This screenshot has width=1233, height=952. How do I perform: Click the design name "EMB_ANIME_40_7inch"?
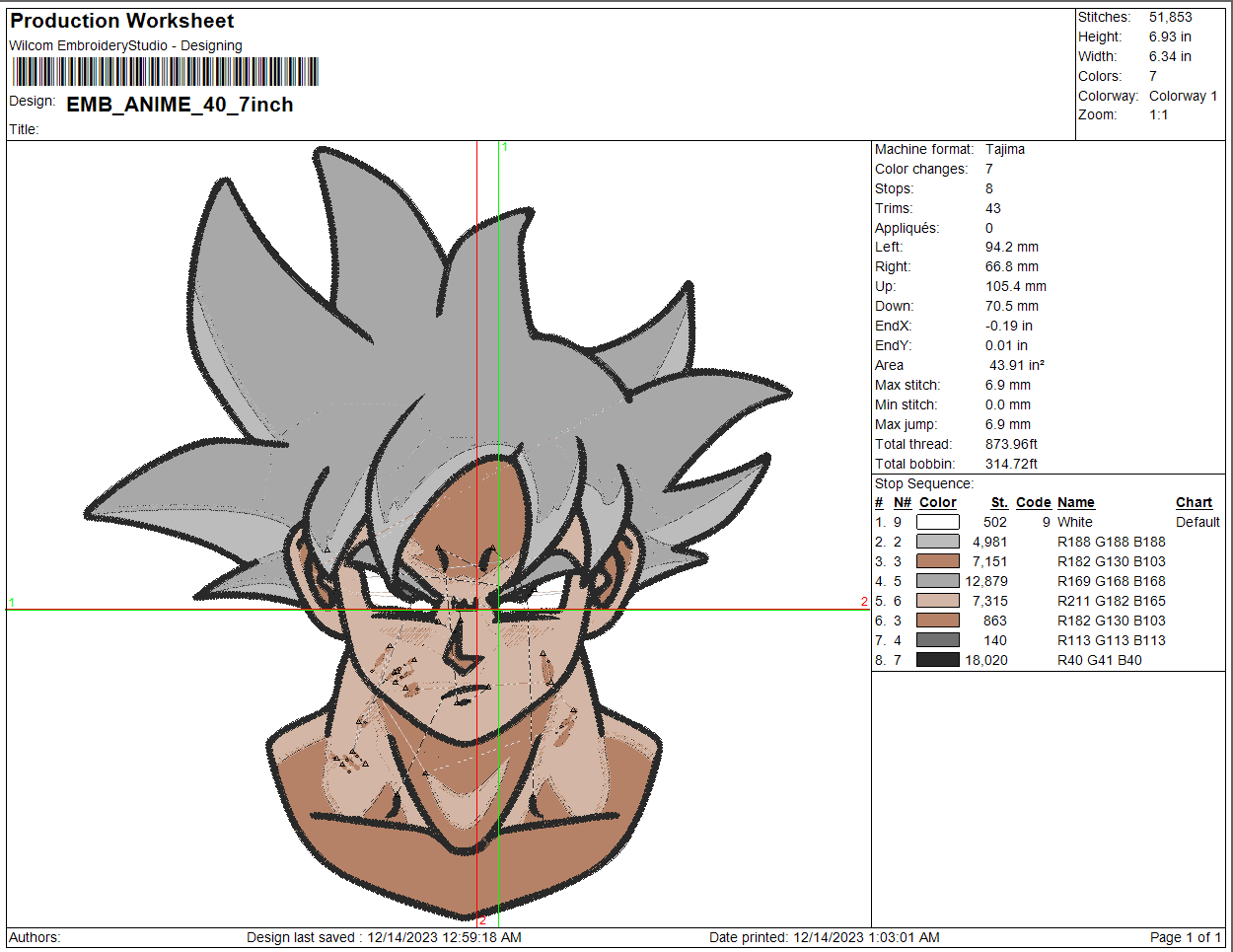tap(180, 105)
